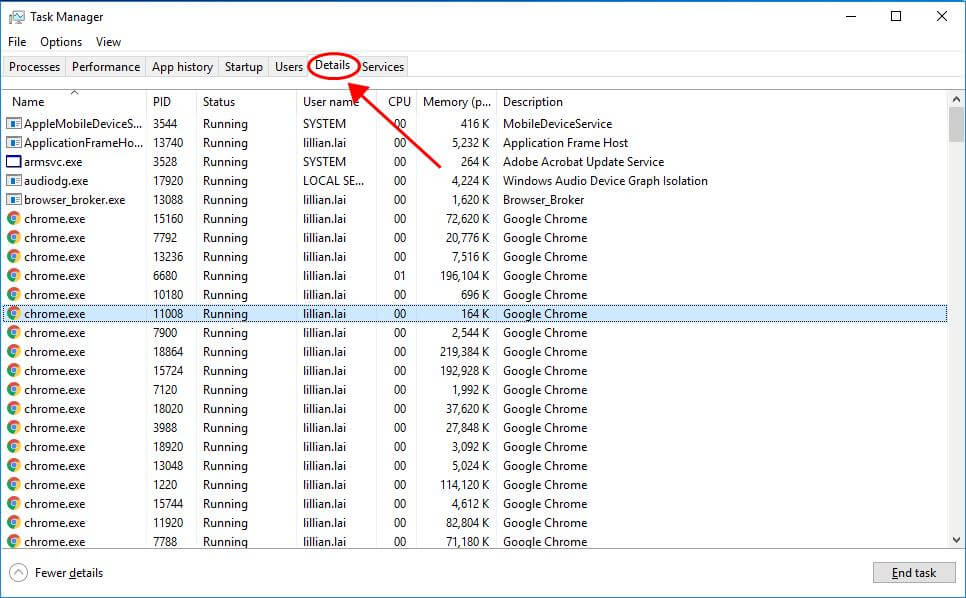Click the 'MobileDeviceService' description
Viewport: 966px width, 598px height.
[x=558, y=124]
